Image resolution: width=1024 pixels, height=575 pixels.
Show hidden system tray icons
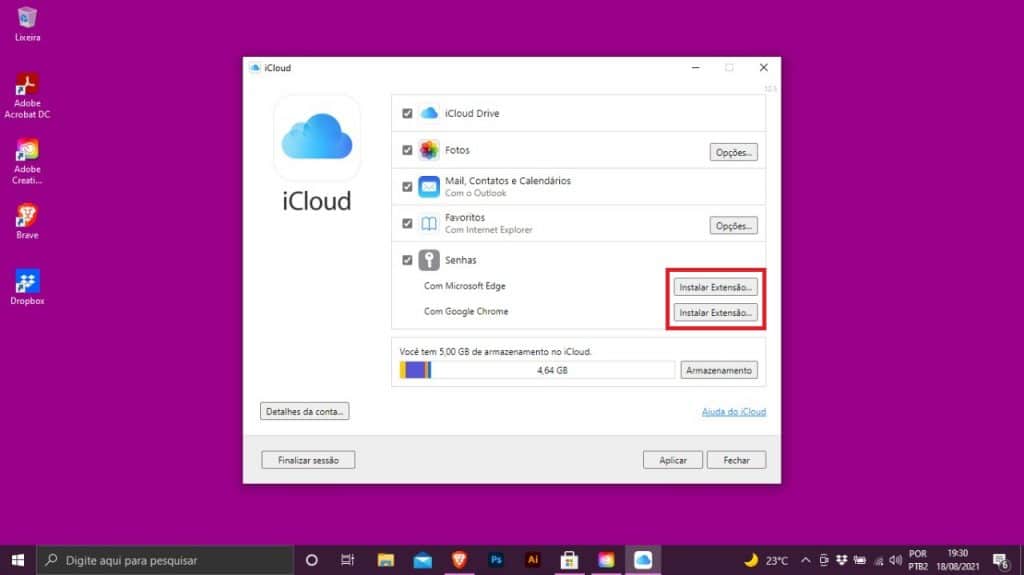click(805, 560)
